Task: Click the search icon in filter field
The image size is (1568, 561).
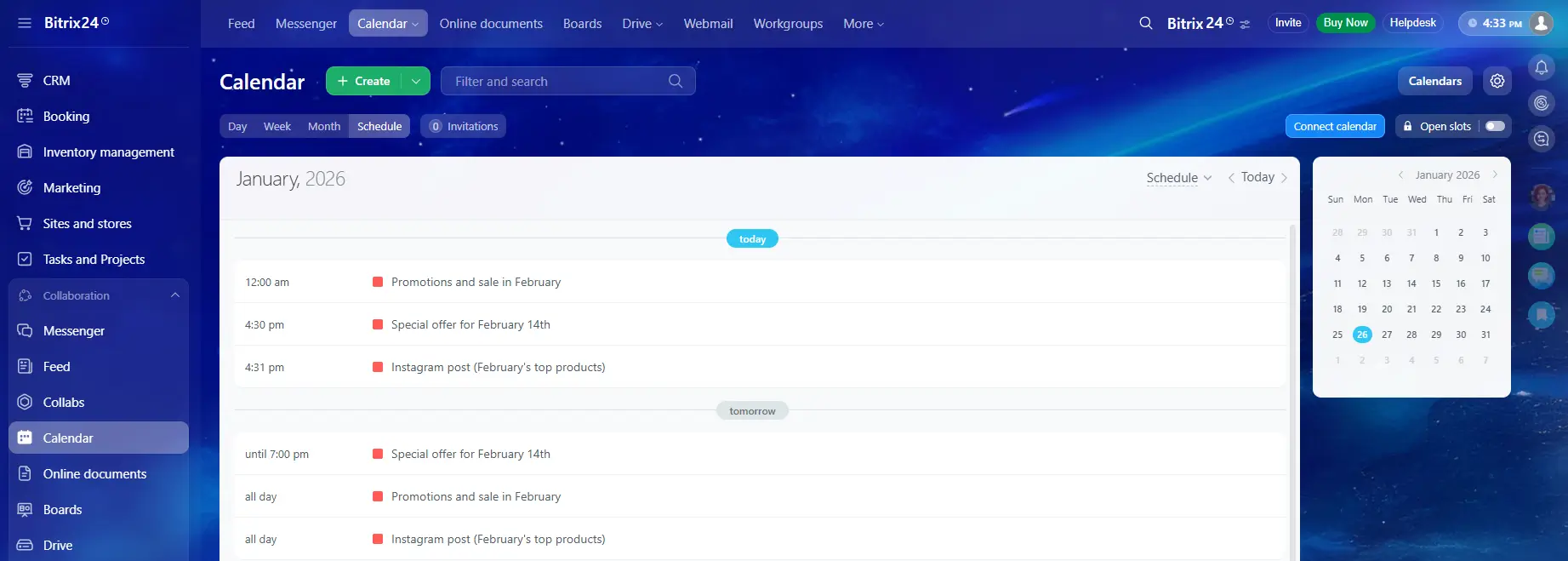Action: [676, 81]
